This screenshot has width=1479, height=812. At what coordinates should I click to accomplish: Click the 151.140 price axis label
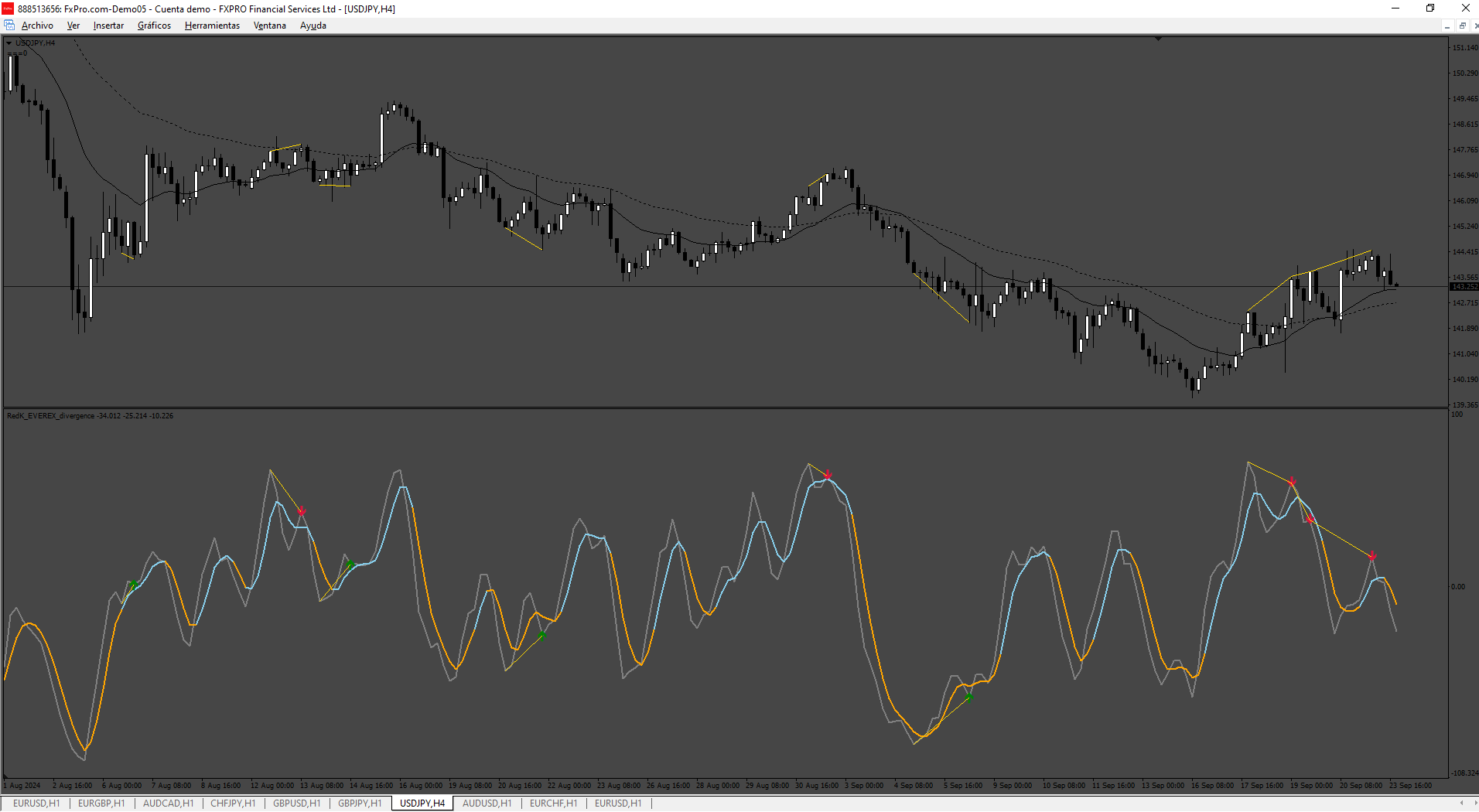click(1464, 48)
